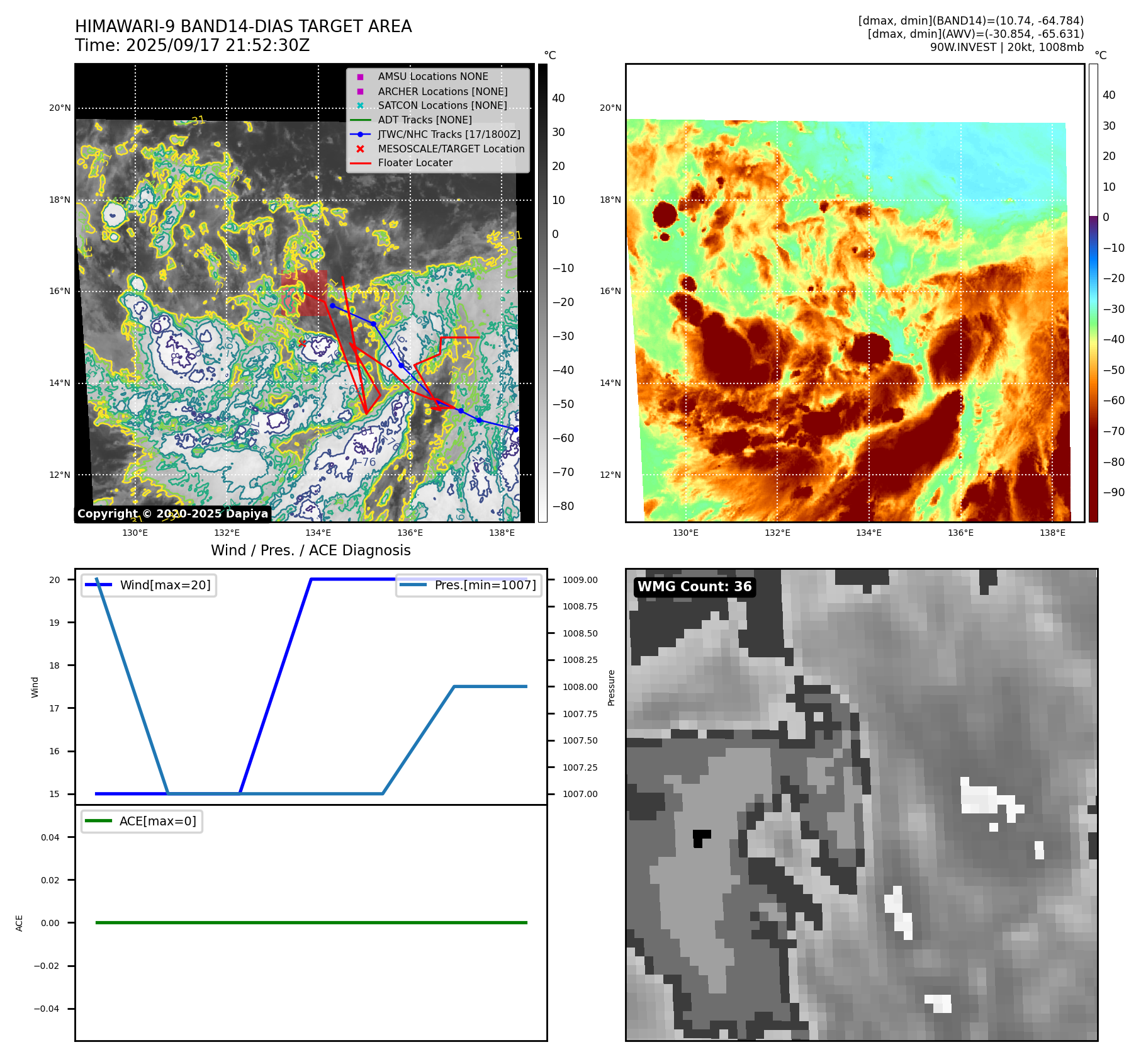Click the Time: 2025/09/17 21:52:30Z timestamp
Viewport: 1141px width, 1064px height.
click(192, 46)
